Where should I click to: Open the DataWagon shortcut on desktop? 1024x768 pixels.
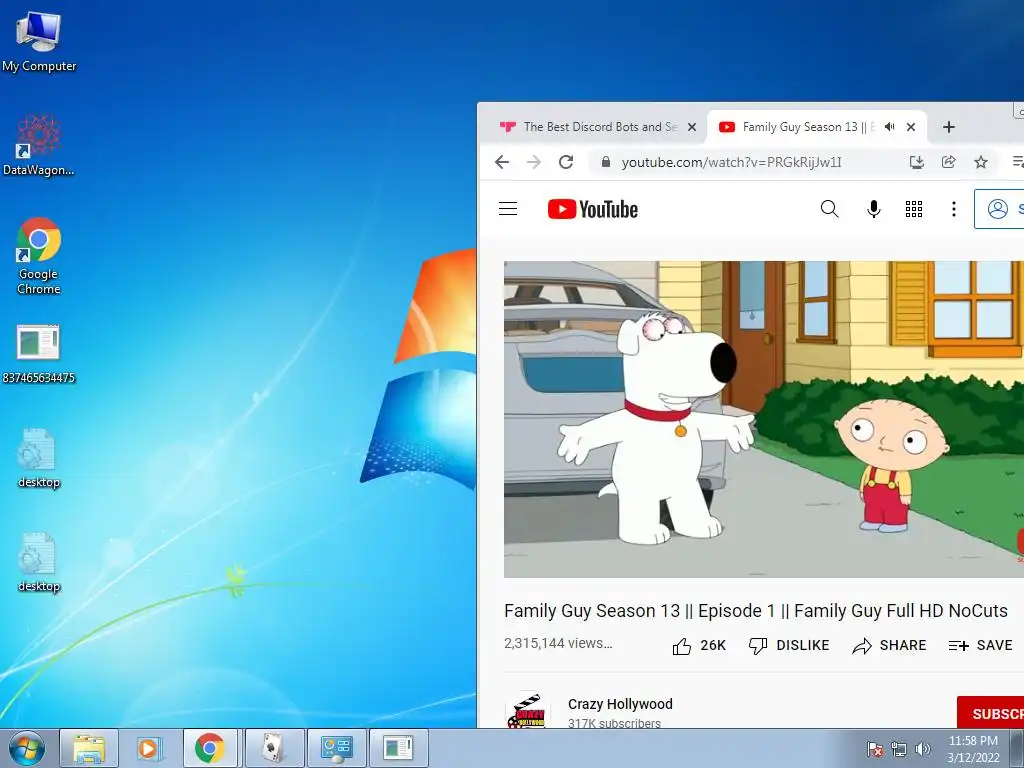(x=39, y=146)
